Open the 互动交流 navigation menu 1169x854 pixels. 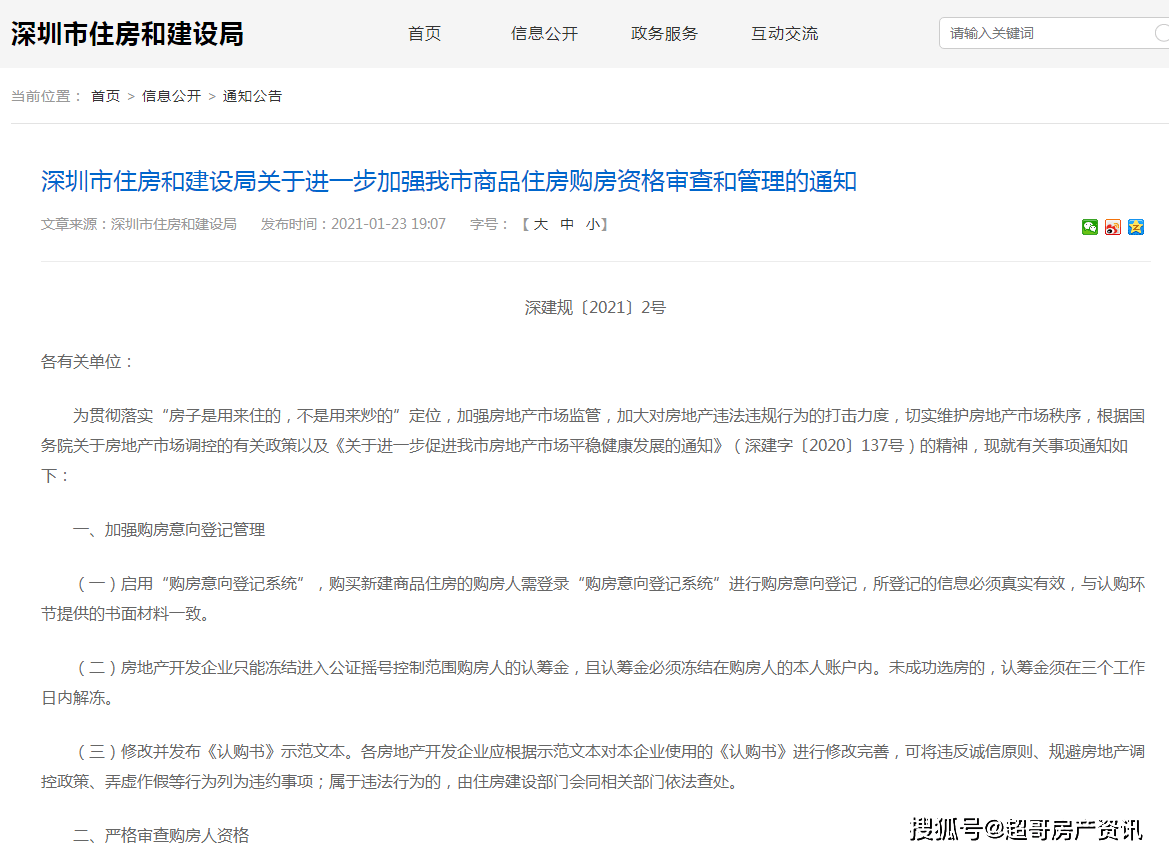784,32
